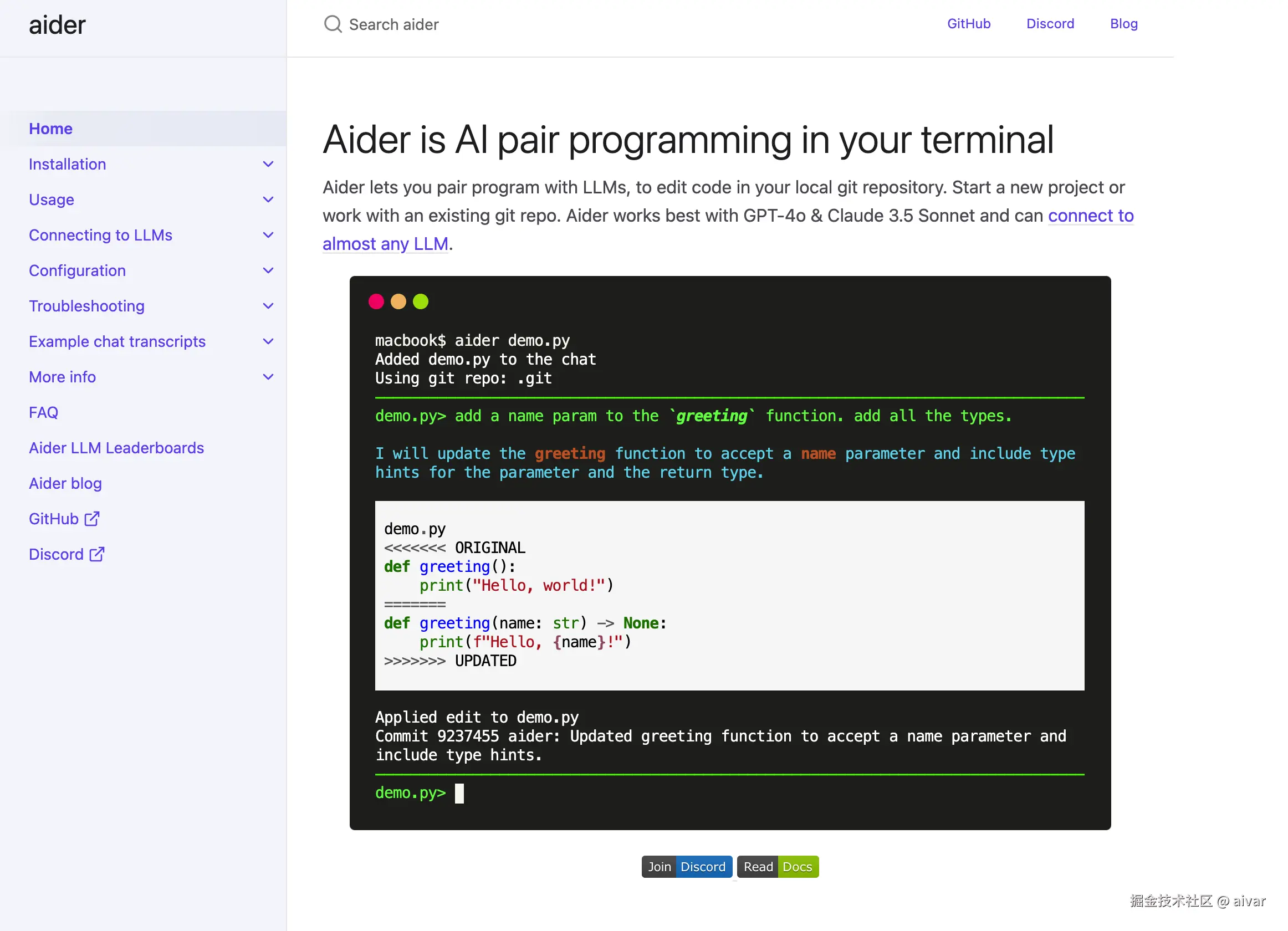Click the green terminal window dot
The height and width of the screenshot is (931, 1288).
pos(420,301)
